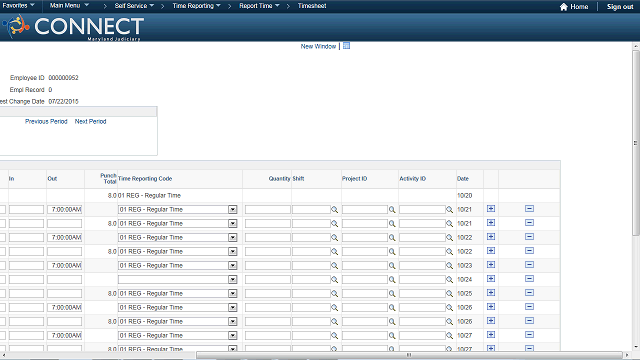Add a row after the 10/27 entry

coord(491,335)
